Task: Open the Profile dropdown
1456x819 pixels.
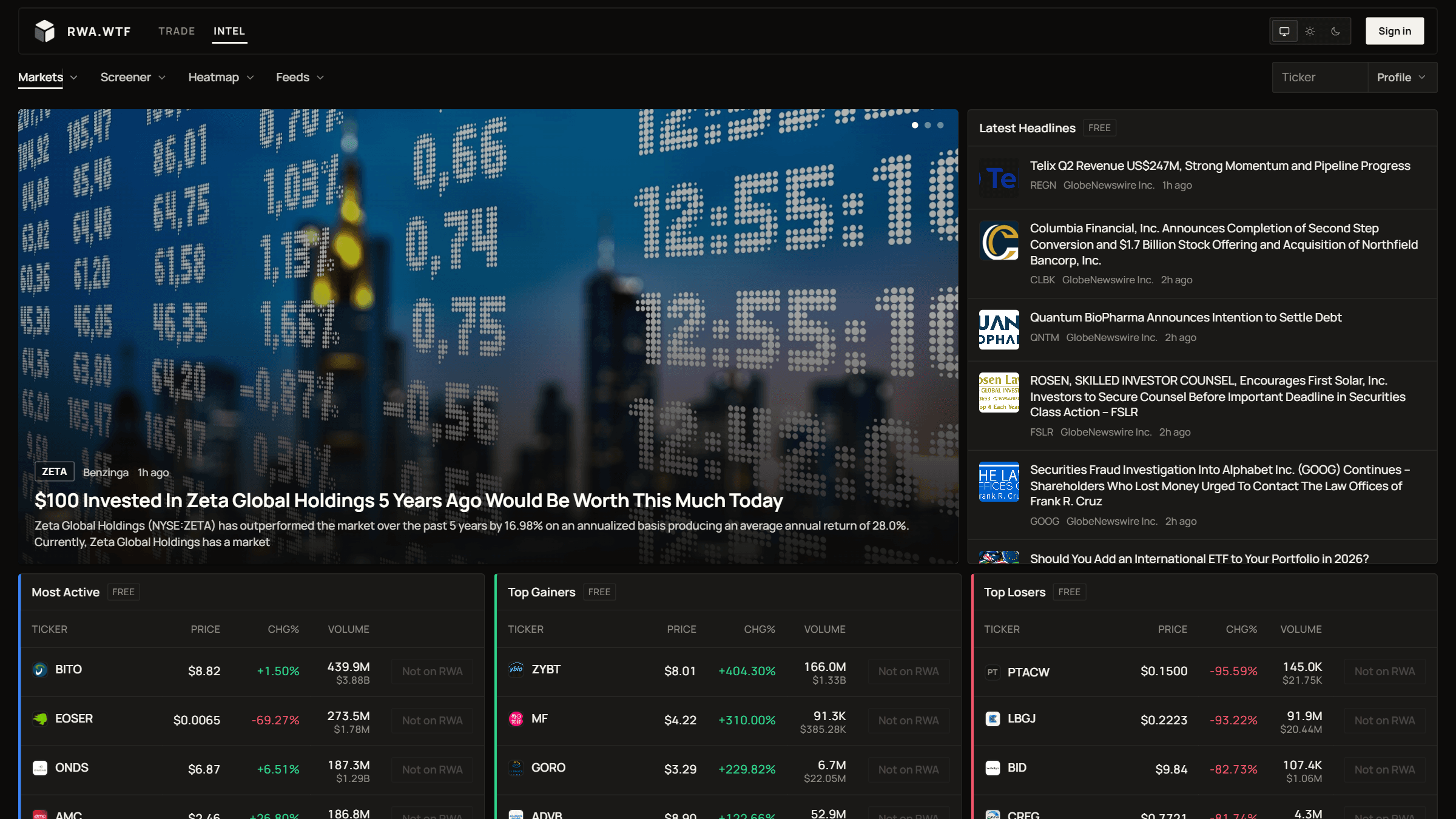Action: [x=1402, y=77]
